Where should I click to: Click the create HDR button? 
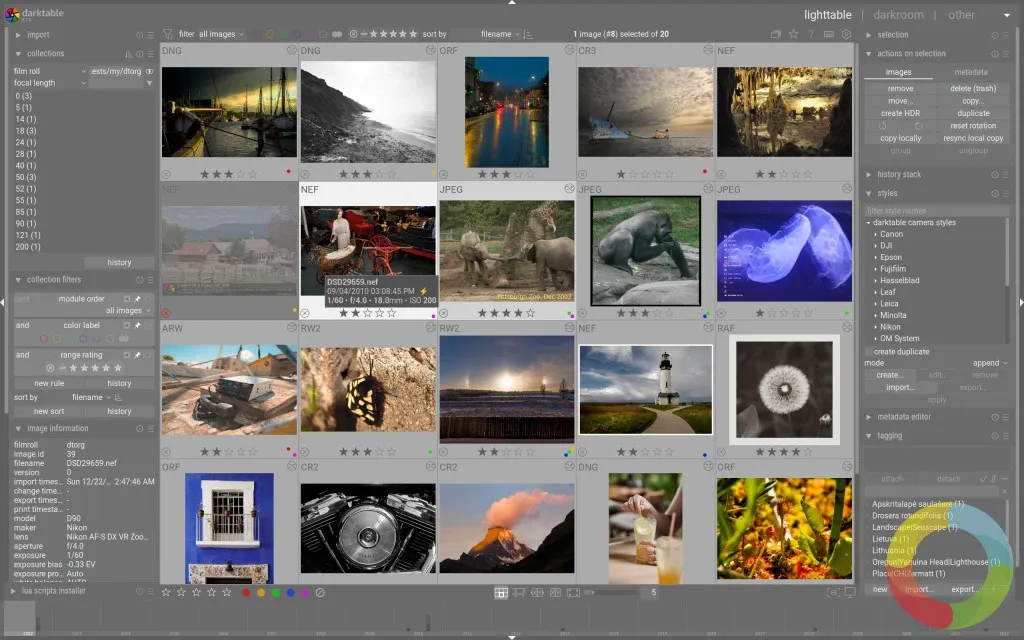pos(901,113)
